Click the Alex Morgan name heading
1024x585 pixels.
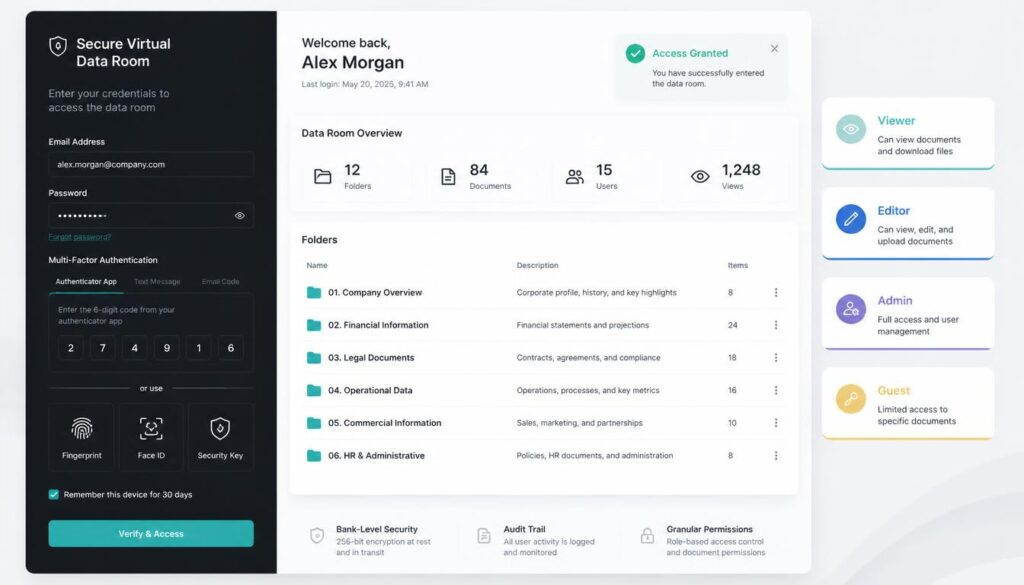pos(353,63)
